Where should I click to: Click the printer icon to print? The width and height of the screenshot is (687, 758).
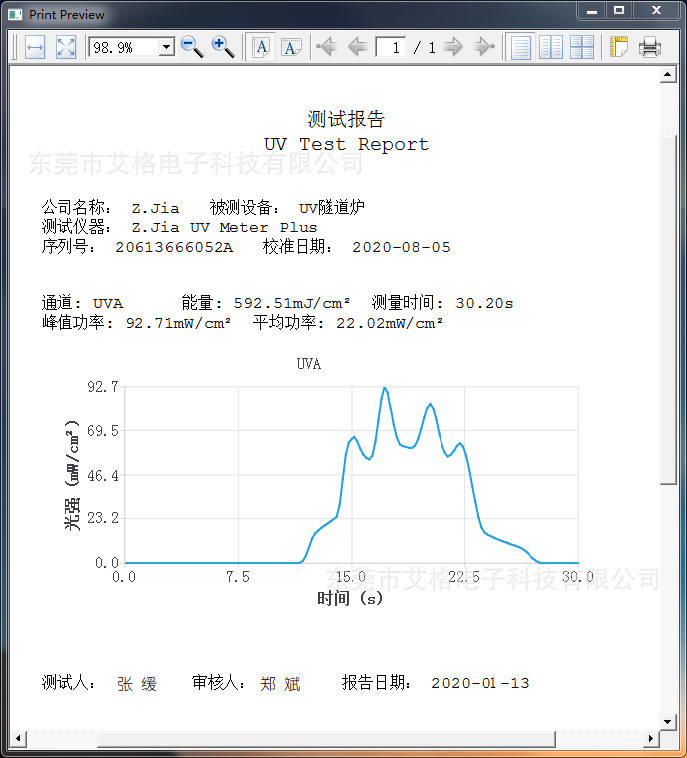tap(649, 47)
